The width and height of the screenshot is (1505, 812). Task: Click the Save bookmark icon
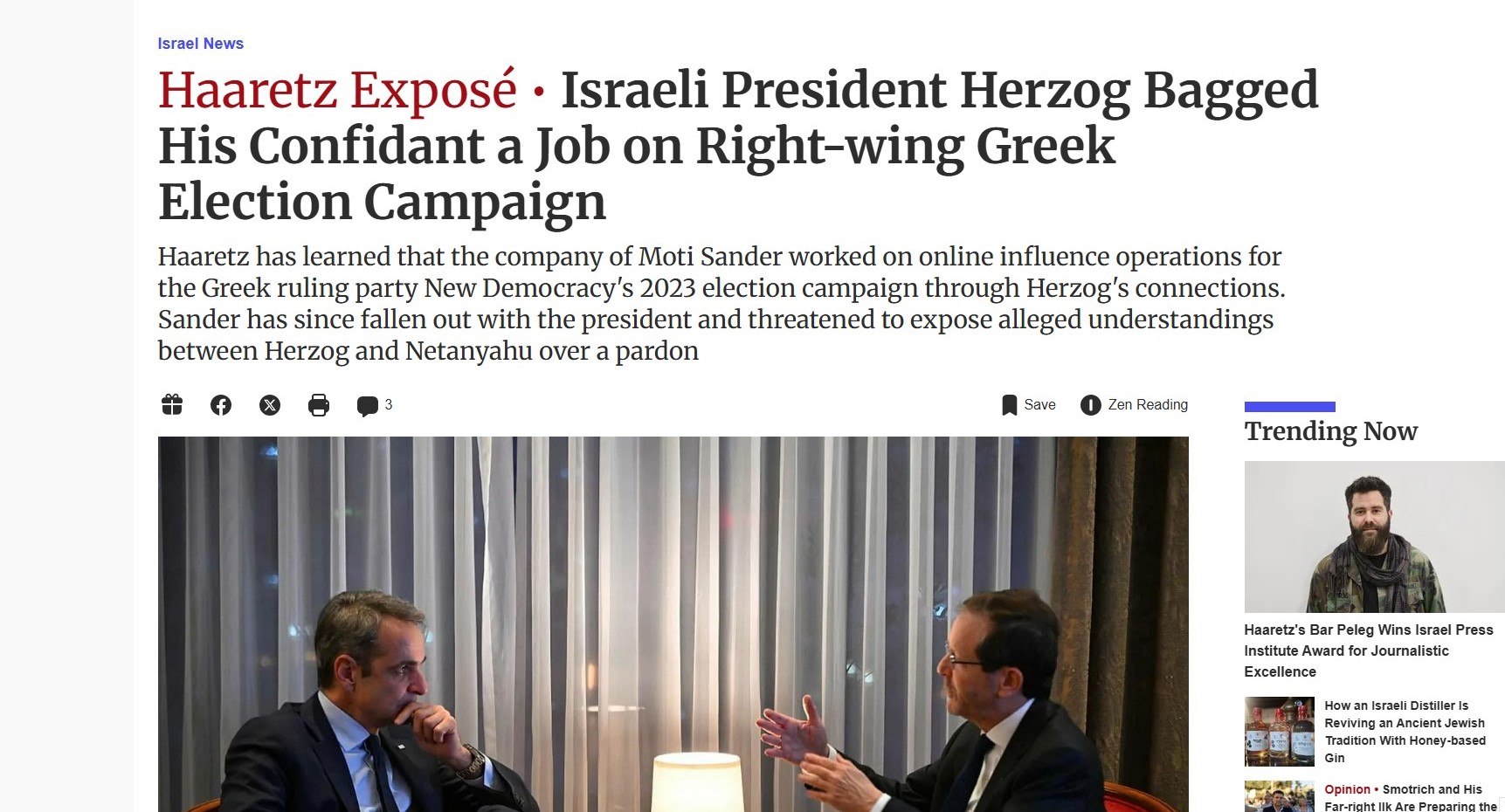[1009, 405]
